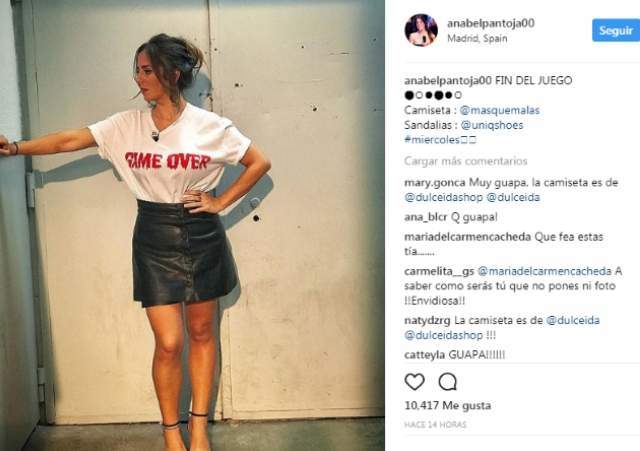
Task: Open @dulceida mention in natydzrg's comment
Action: pos(573,320)
